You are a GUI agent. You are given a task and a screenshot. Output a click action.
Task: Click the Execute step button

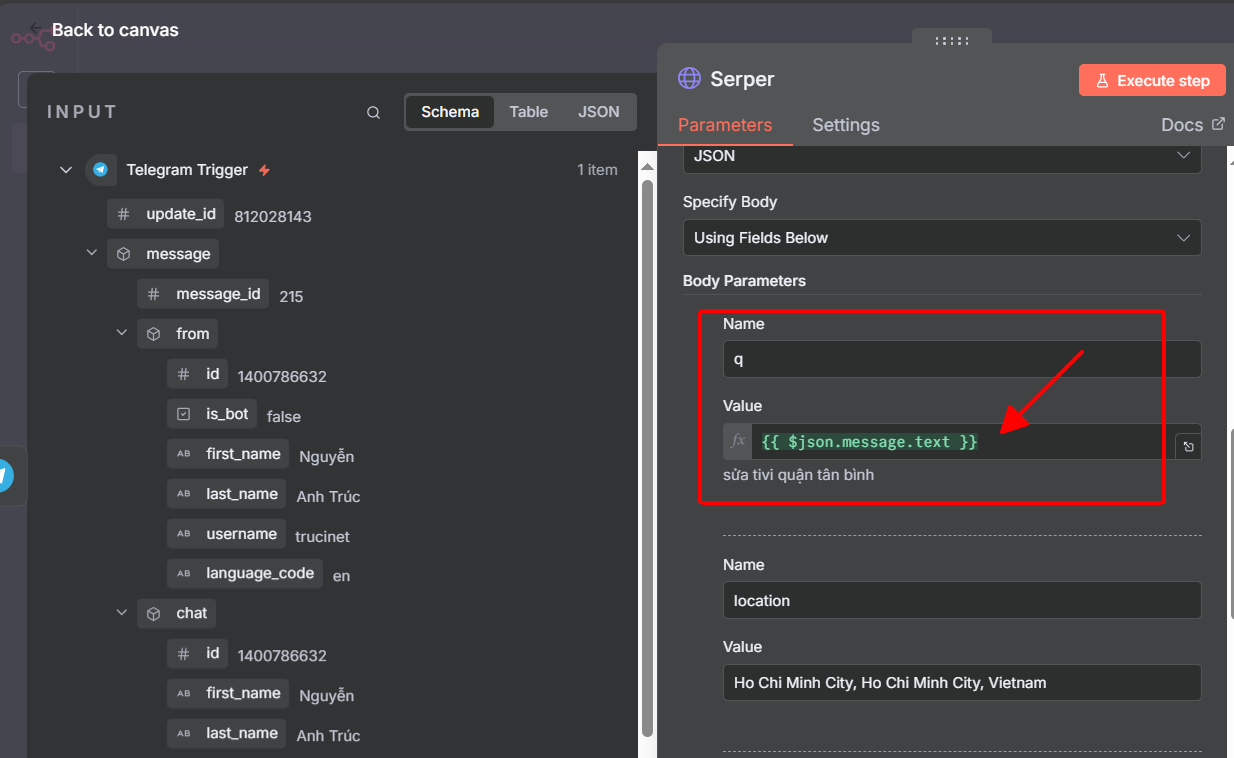tap(1151, 79)
